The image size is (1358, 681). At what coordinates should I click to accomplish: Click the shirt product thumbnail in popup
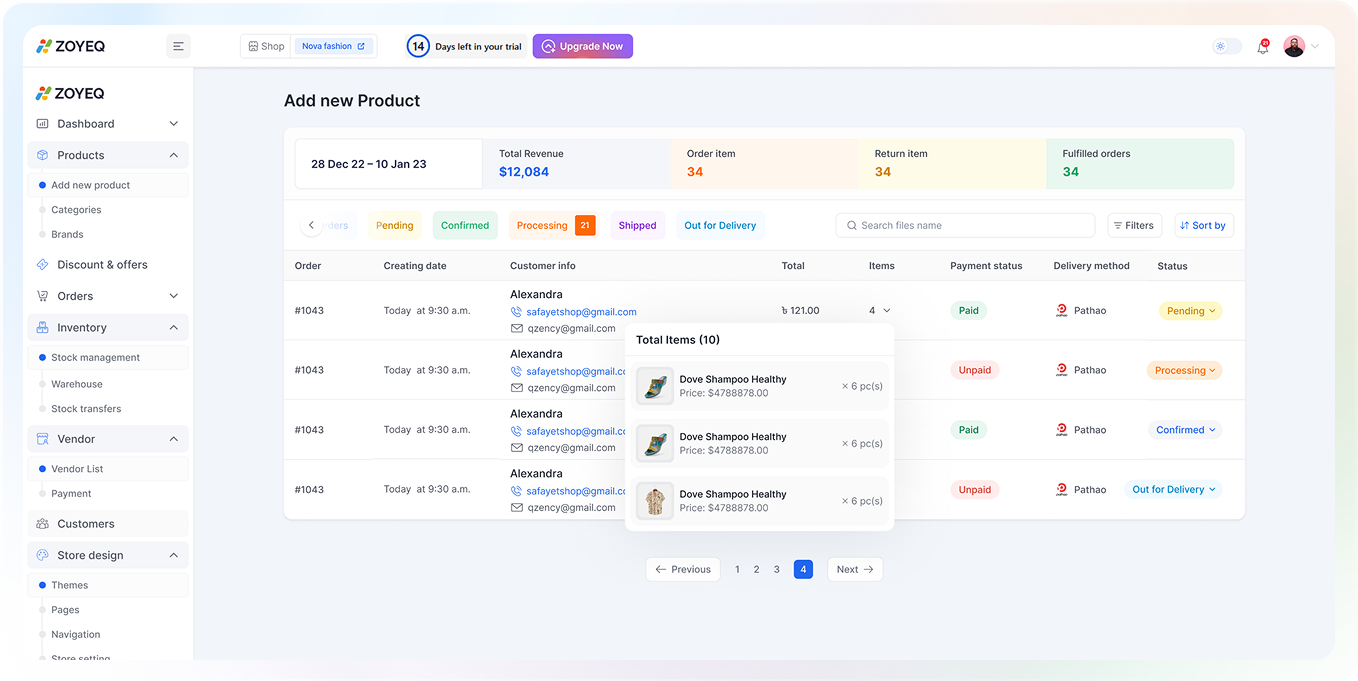pyautogui.click(x=656, y=501)
